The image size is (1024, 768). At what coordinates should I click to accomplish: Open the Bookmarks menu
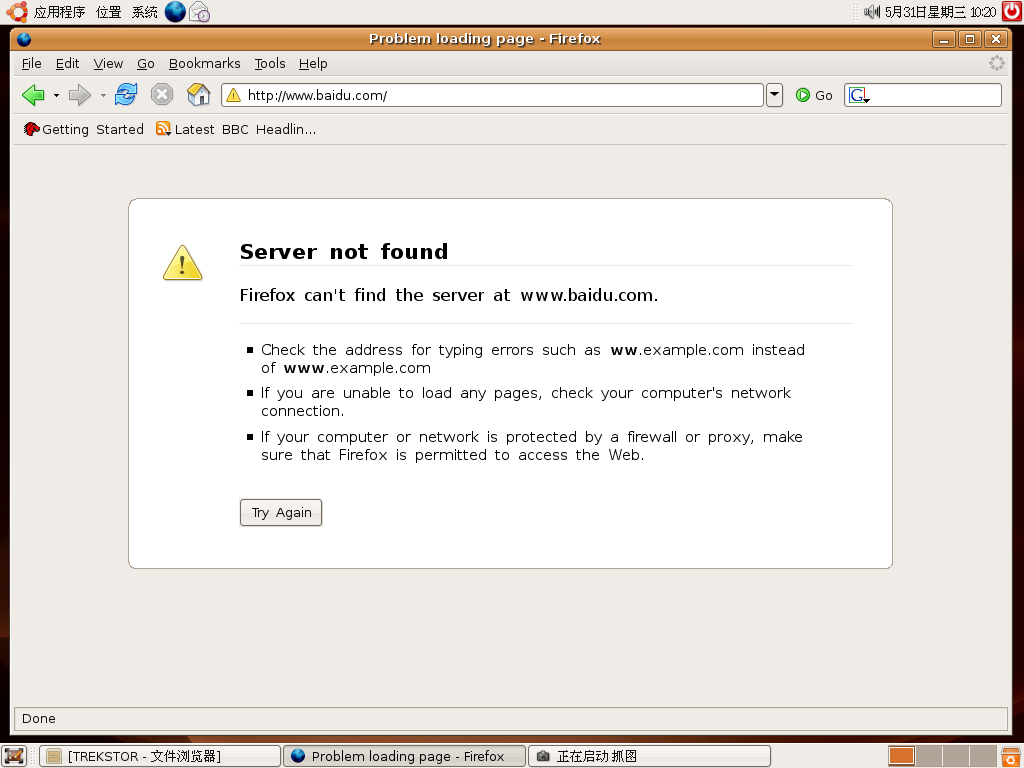tap(204, 63)
